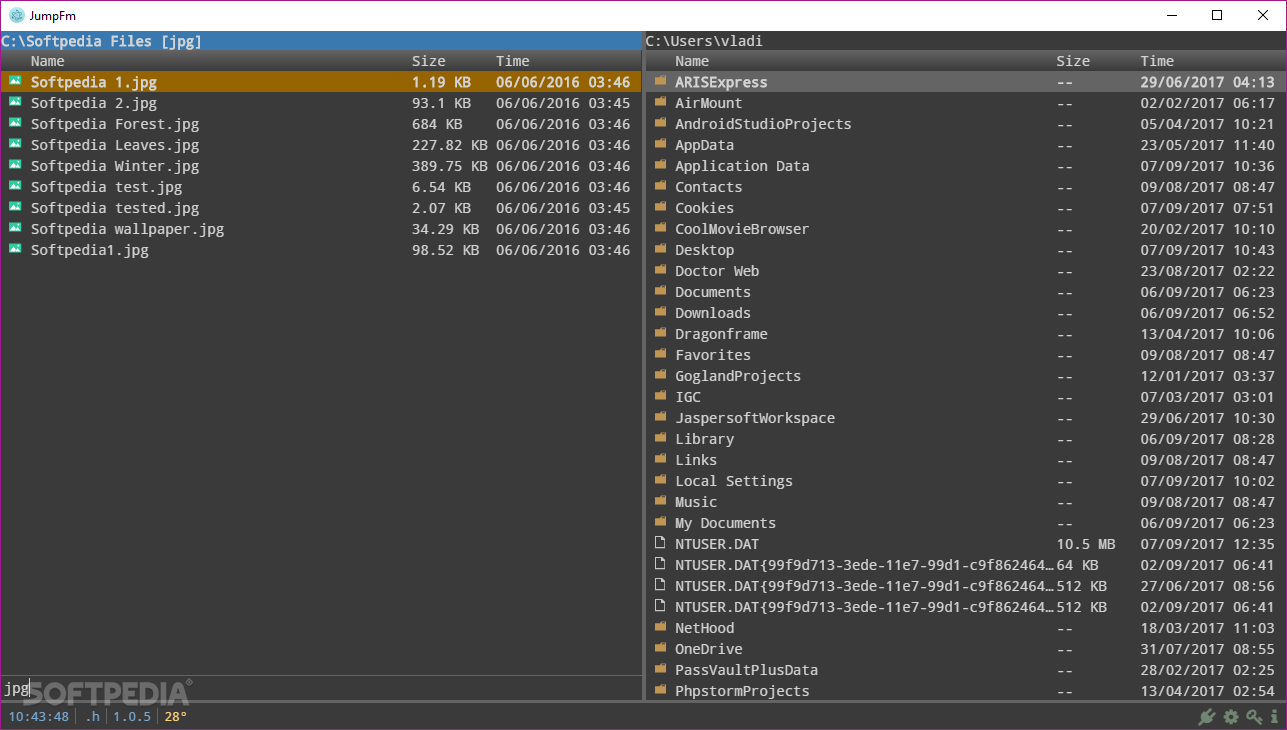The height and width of the screenshot is (730, 1287).
Task: Click the 'C:\Users\vladi' path bar
Action: click(965, 41)
